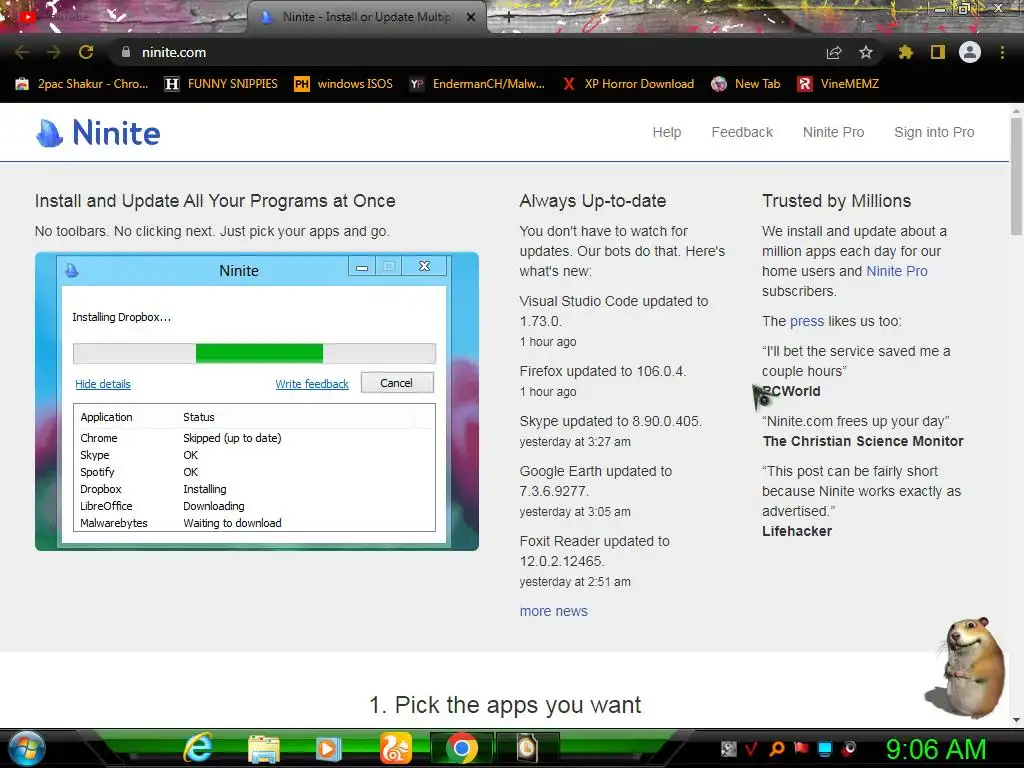Screen dimensions: 1024x768
Task: Click the Lifehacker source name
Action: coord(797,532)
